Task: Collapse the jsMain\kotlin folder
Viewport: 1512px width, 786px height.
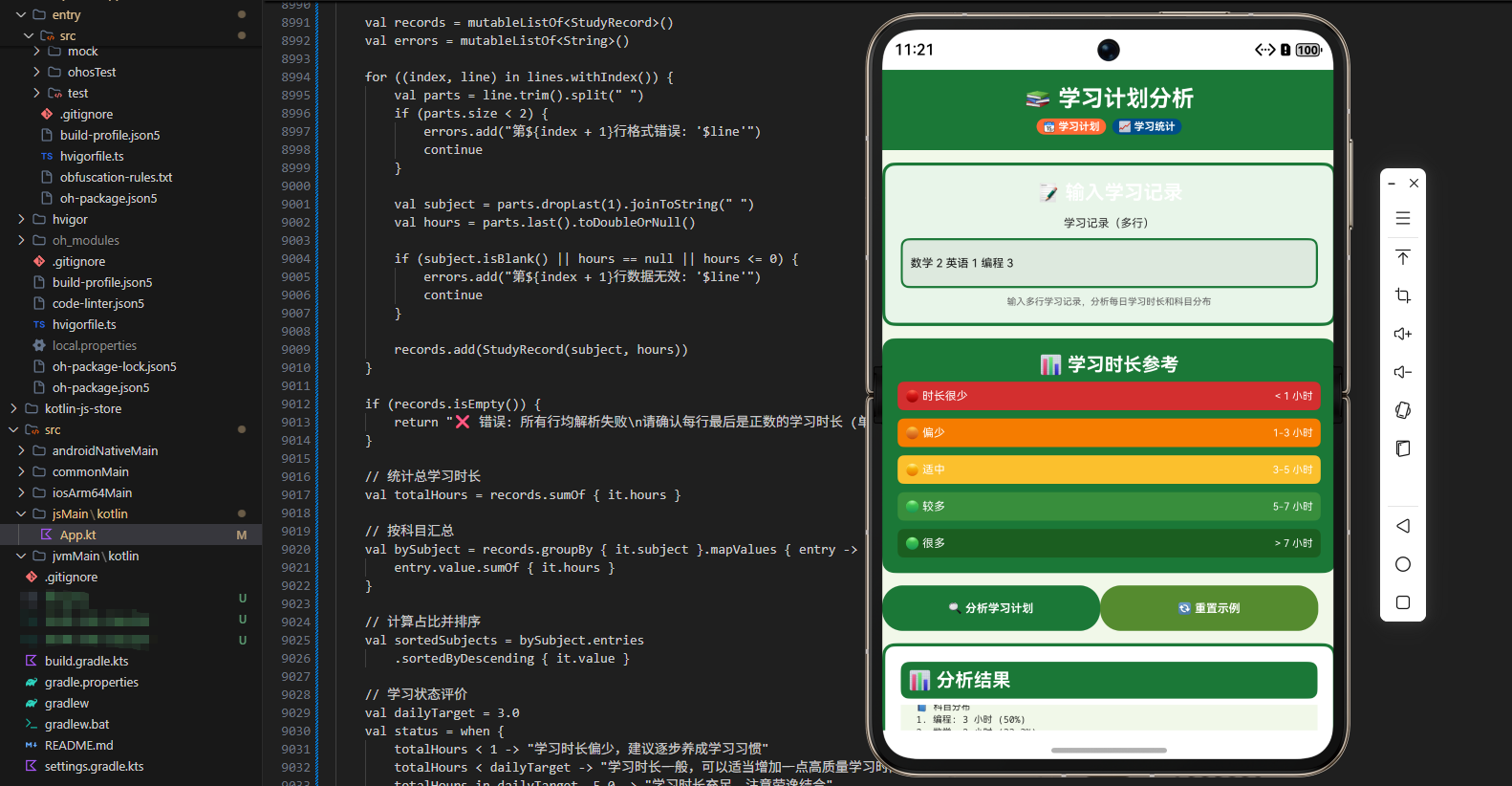Action: (21, 513)
